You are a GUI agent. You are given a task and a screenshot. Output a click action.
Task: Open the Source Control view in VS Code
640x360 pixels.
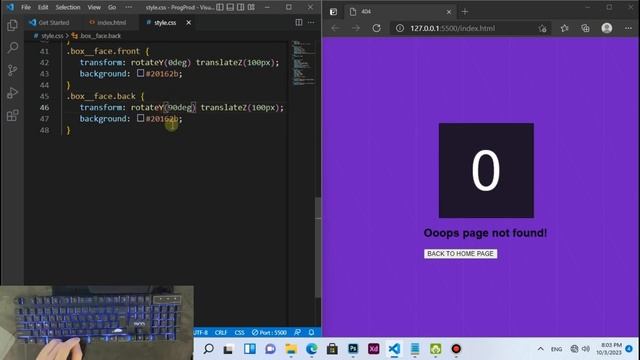pyautogui.click(x=13, y=70)
